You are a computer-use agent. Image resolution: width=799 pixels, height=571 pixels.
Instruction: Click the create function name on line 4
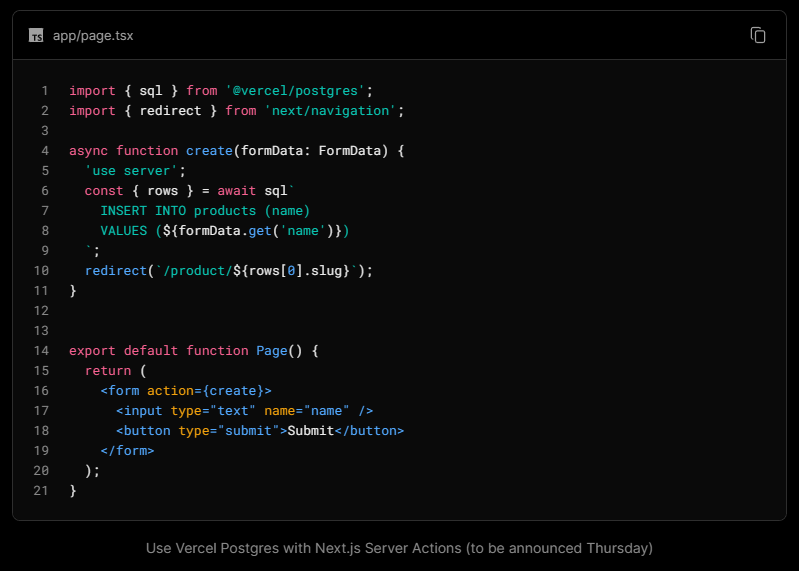point(209,151)
